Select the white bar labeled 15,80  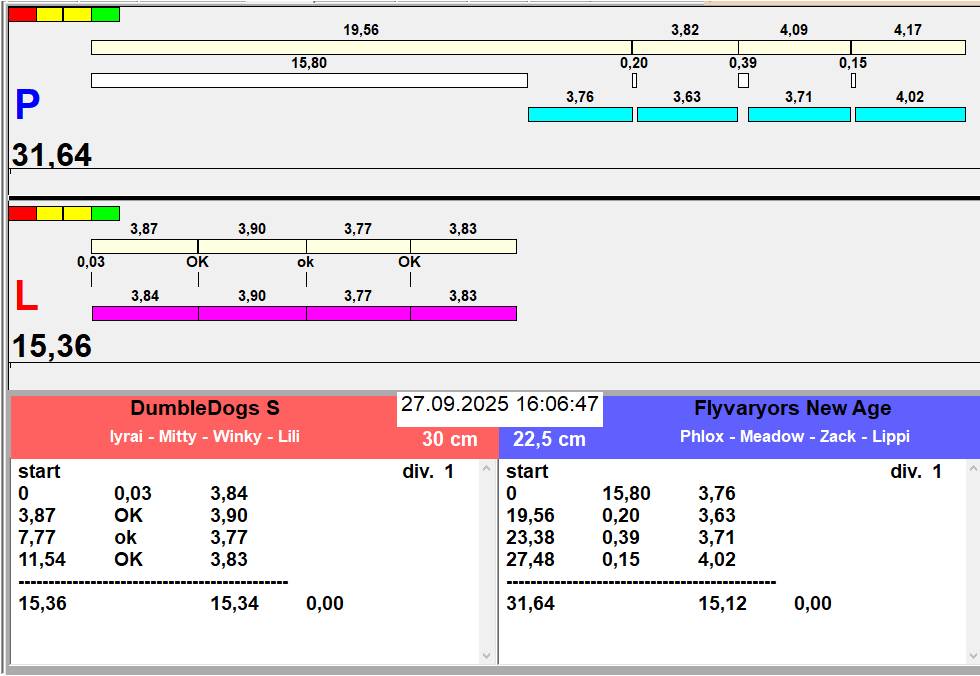(309, 81)
